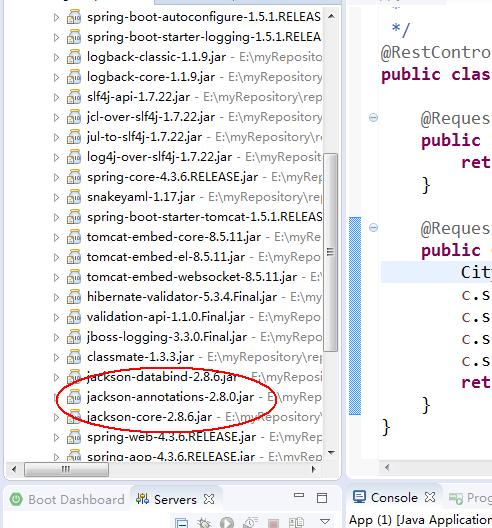Expand spring-boot-starter-logging jar node
The image size is (492, 528).
[x=56, y=37]
